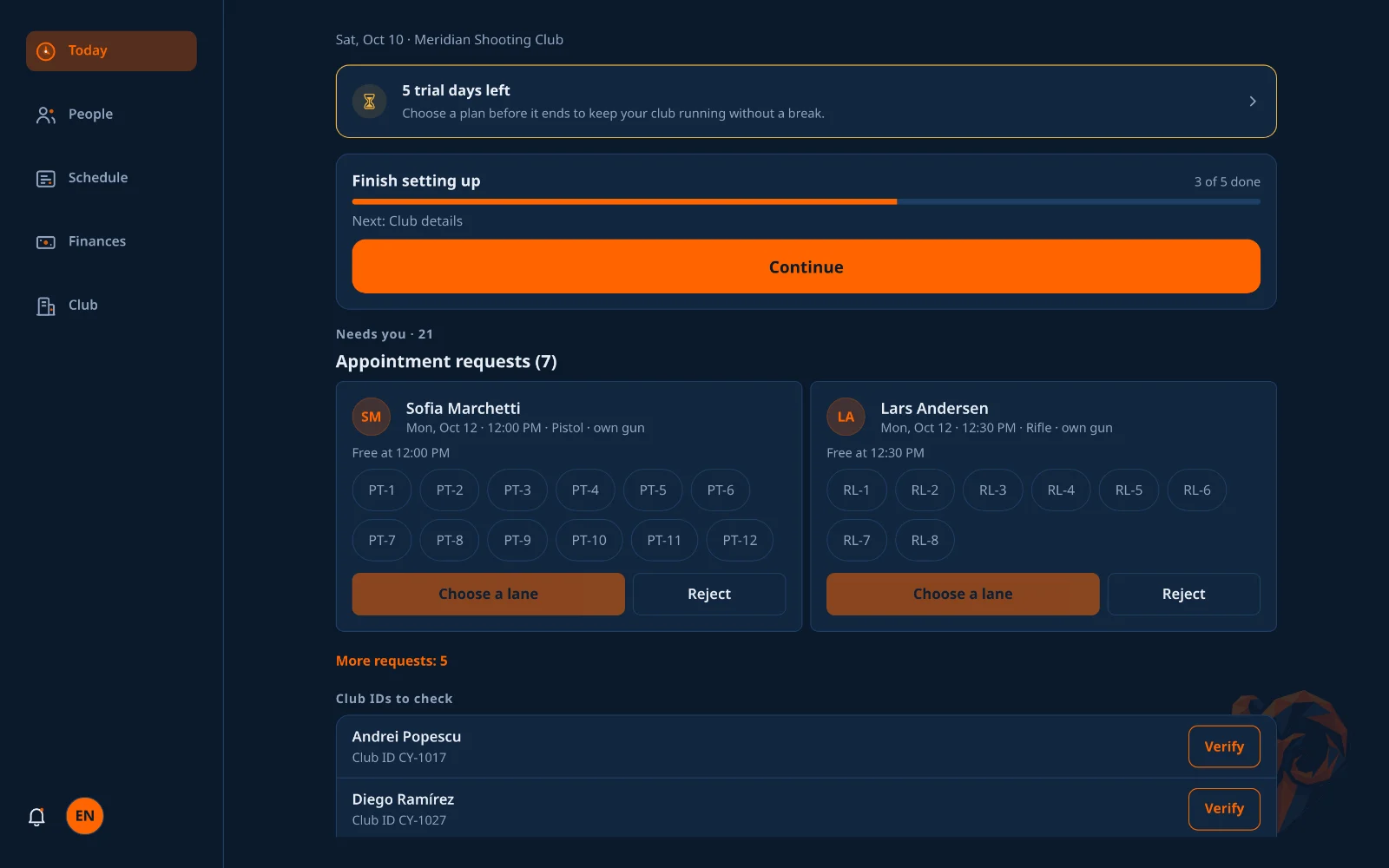Viewport: 1389px width, 868px height.
Task: Click 'Club ID CY-1027' text
Action: point(399,820)
